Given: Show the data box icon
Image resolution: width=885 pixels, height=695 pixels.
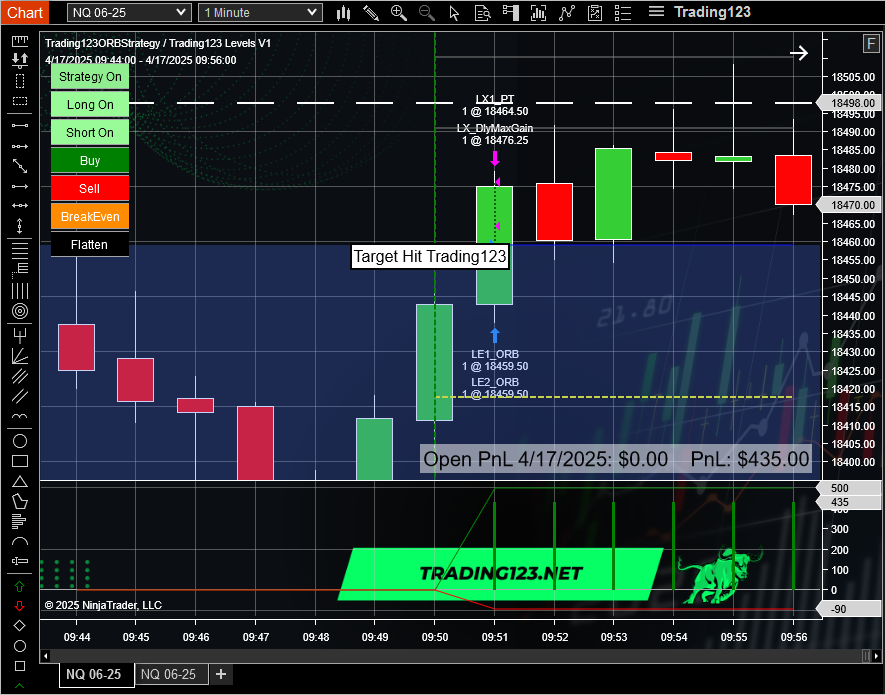Looking at the screenshot, I should (483, 13).
